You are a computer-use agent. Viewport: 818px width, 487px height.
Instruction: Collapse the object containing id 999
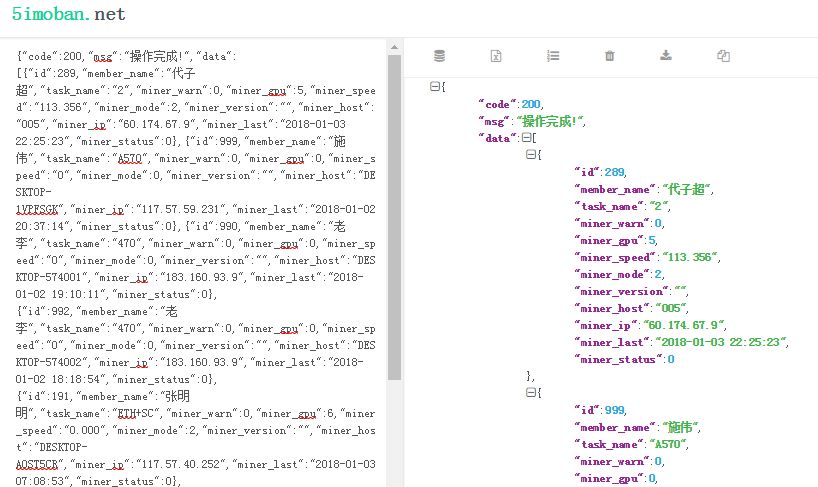coord(531,392)
